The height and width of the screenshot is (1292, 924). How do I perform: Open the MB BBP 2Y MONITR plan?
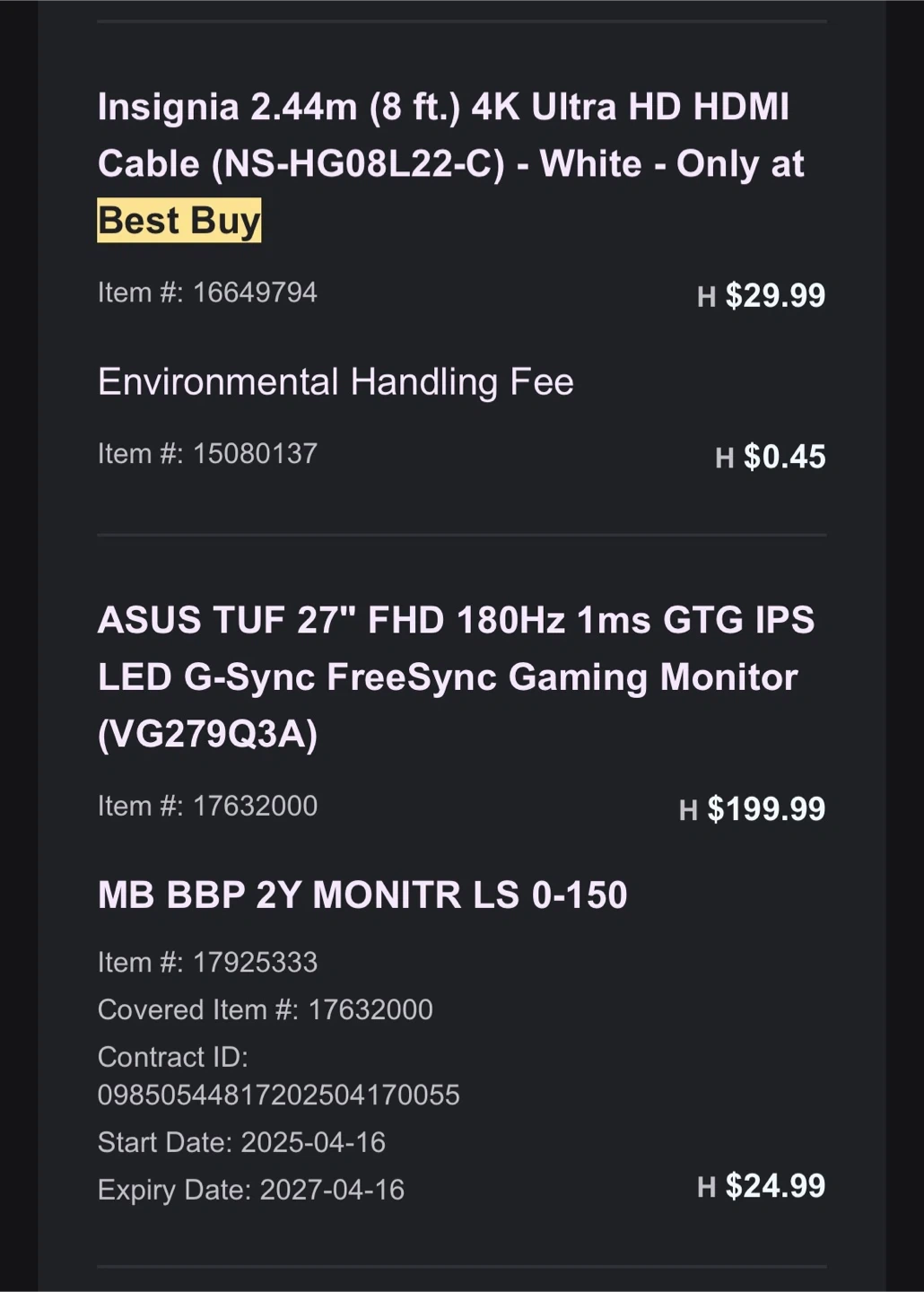[x=362, y=895]
